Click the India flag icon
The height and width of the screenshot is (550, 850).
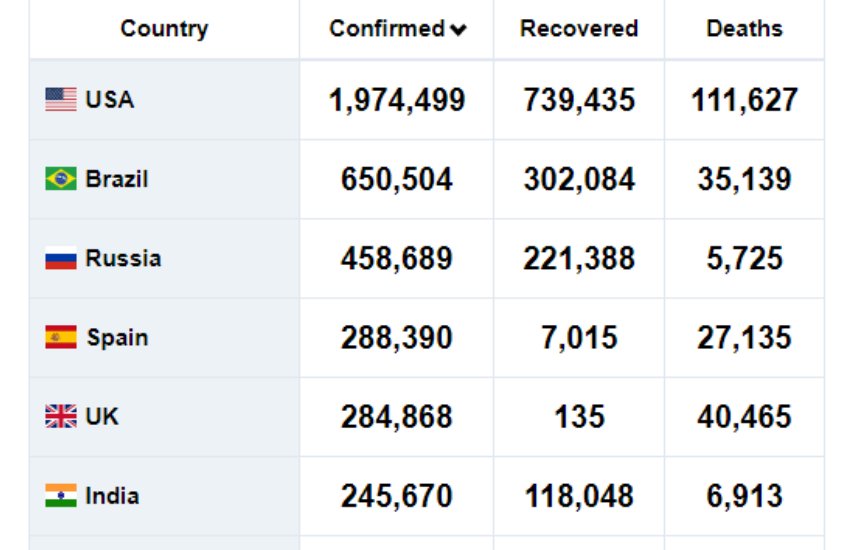tap(61, 496)
